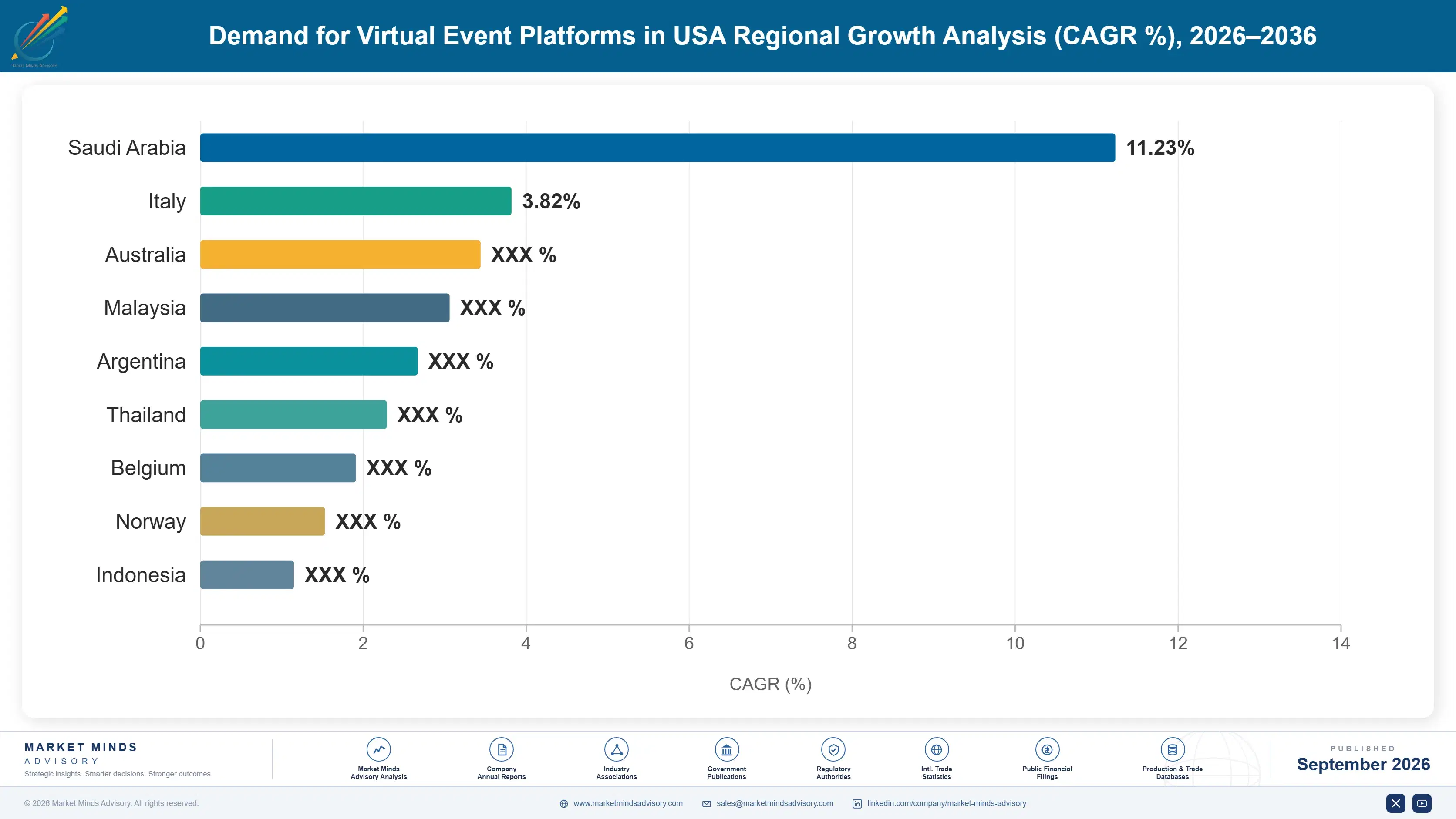1456x819 pixels.
Task: Click the Belgium bar
Action: pyautogui.click(x=278, y=468)
